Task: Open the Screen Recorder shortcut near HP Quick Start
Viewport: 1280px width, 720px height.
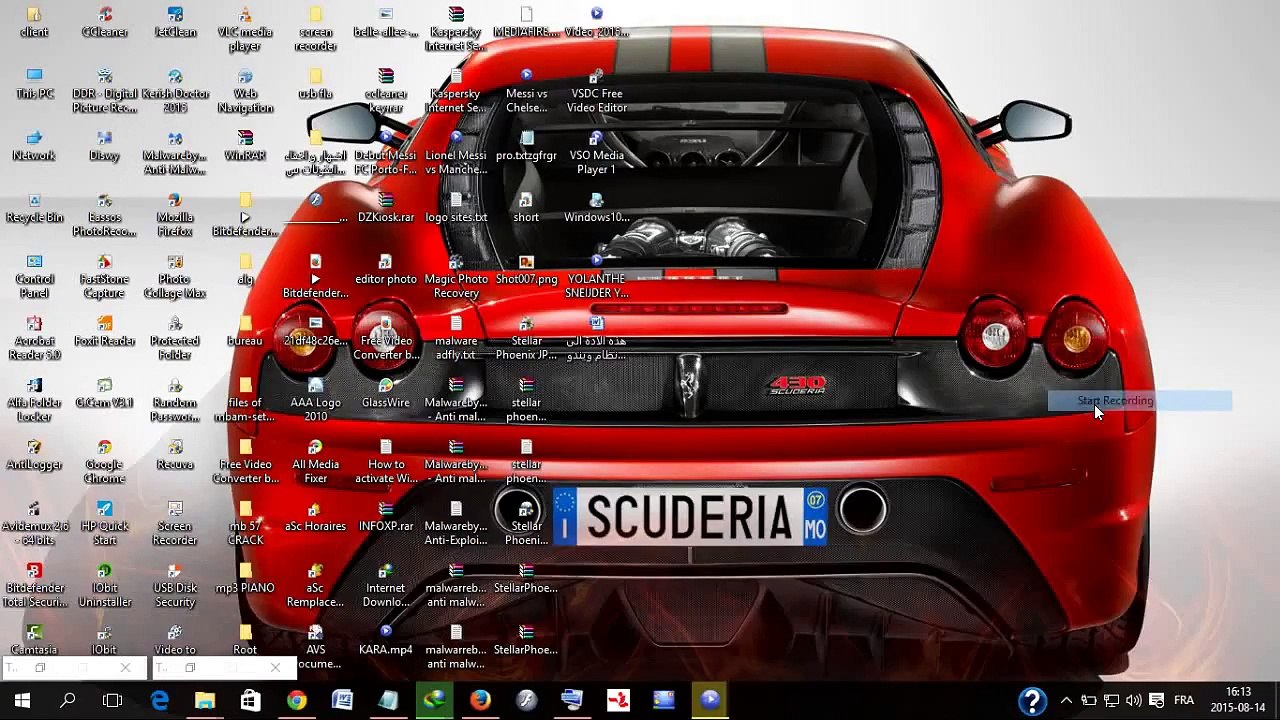Action: (175, 525)
